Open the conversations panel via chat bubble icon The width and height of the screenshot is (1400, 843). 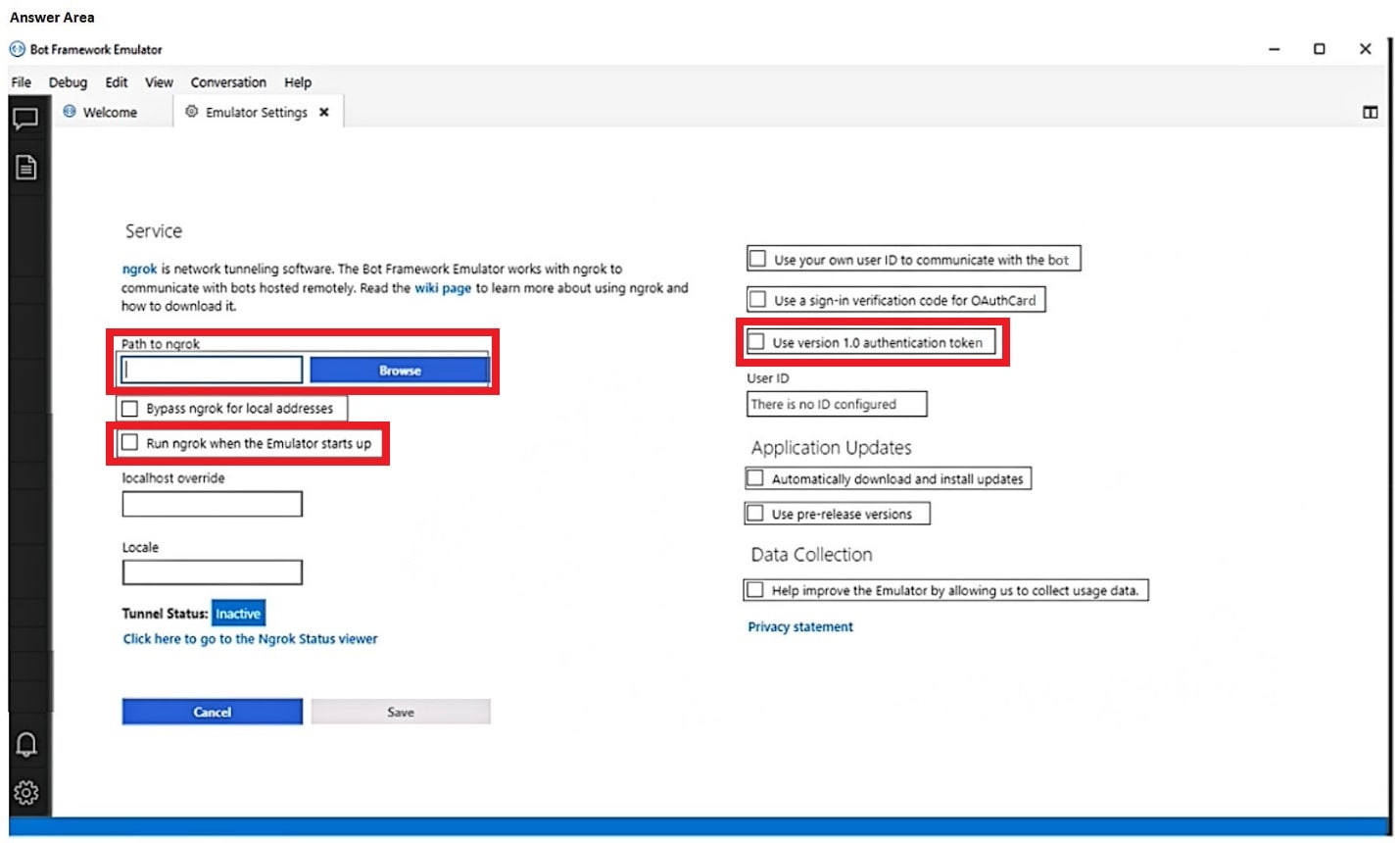click(27, 117)
